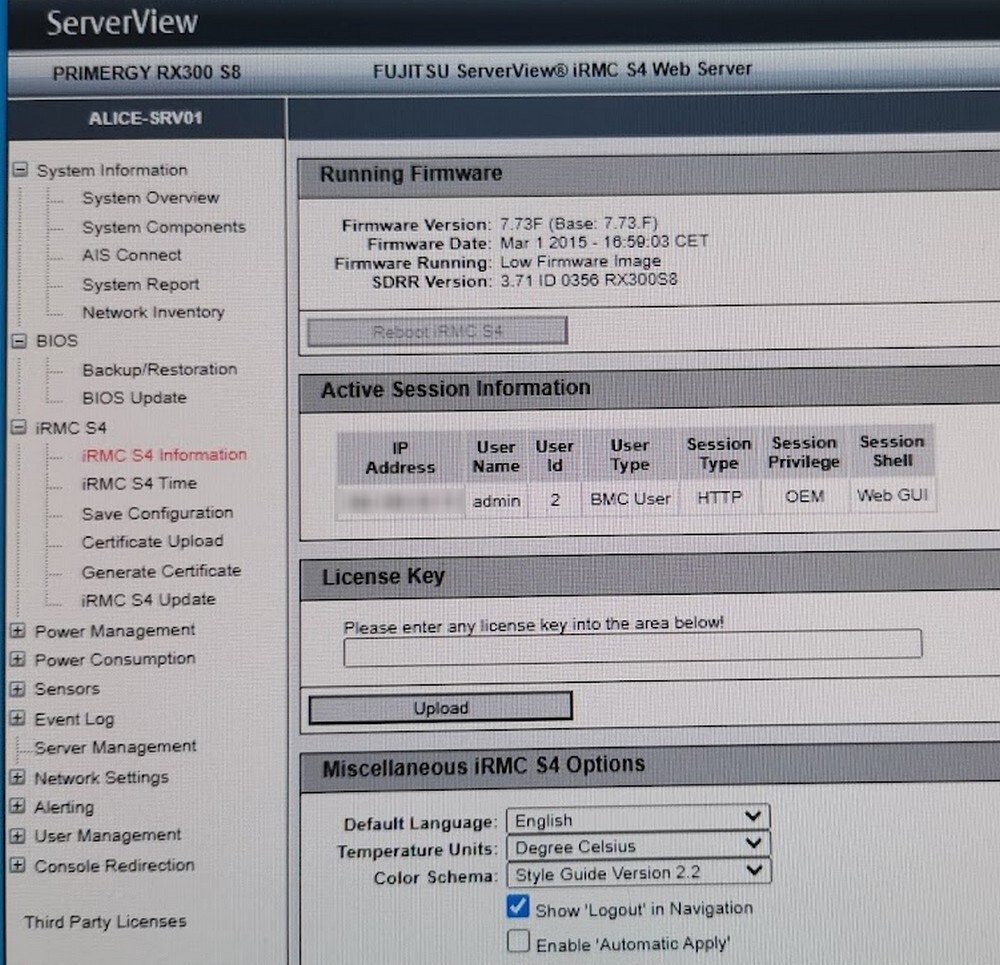Open Generate Certificate page
This screenshot has width=1000, height=965.
point(161,571)
